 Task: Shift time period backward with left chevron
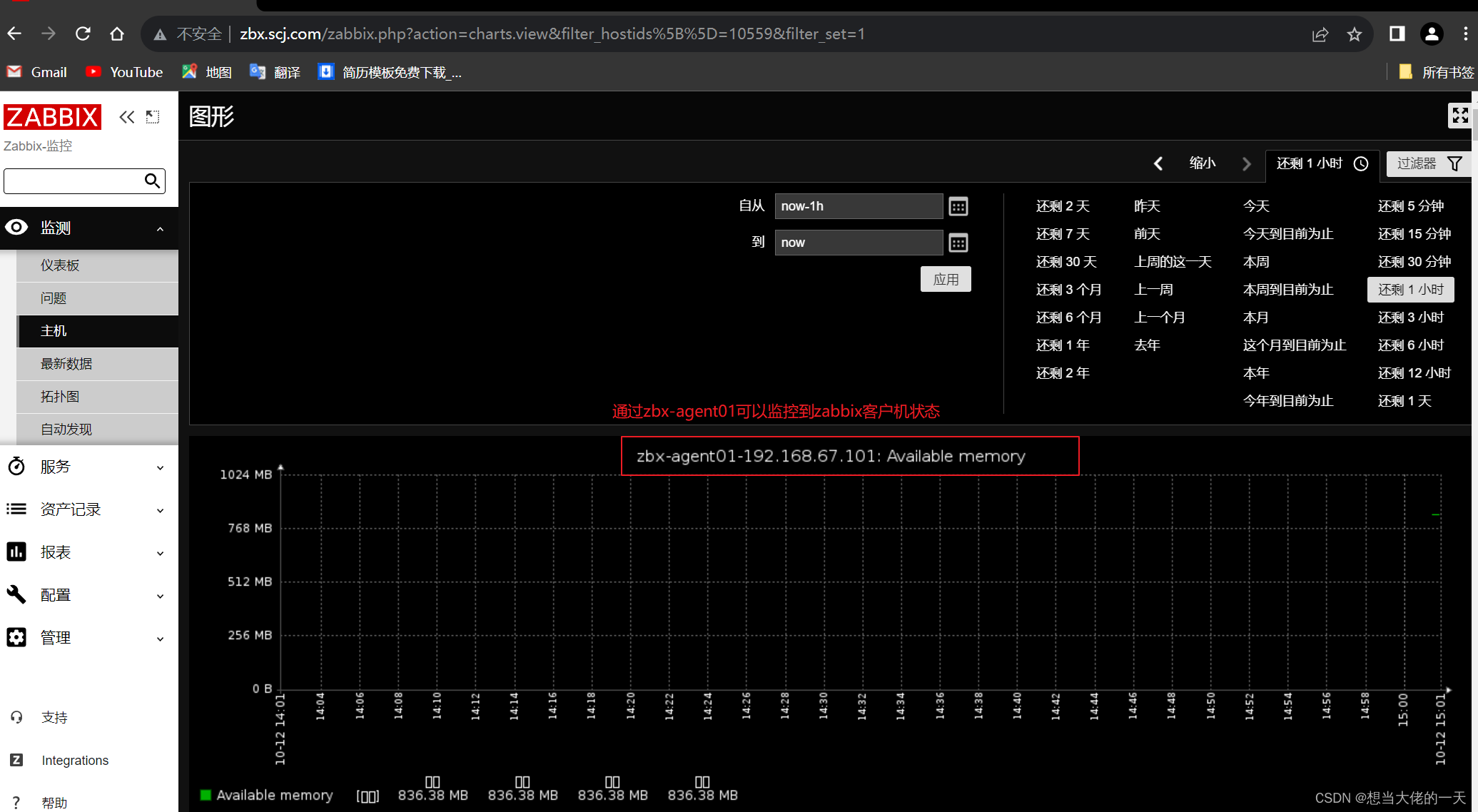click(1158, 163)
